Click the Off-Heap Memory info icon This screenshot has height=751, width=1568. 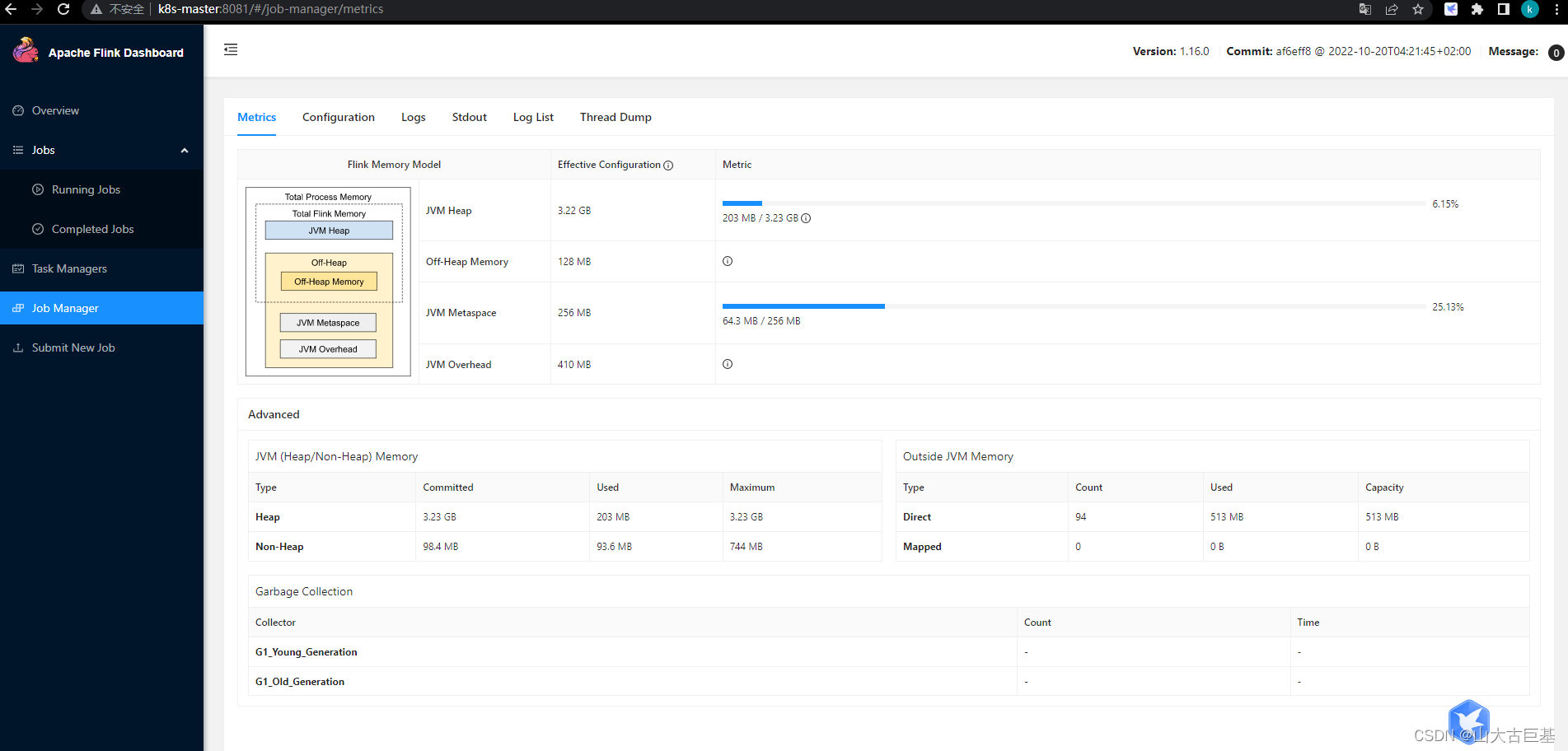(x=728, y=261)
